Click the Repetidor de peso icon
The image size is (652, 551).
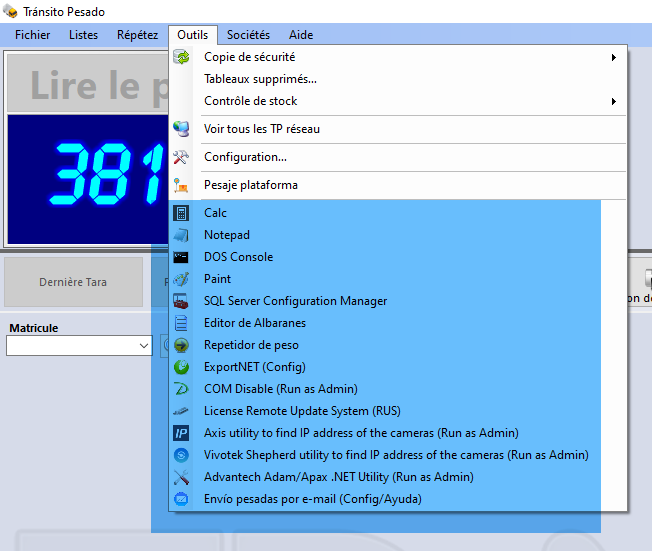coord(181,345)
